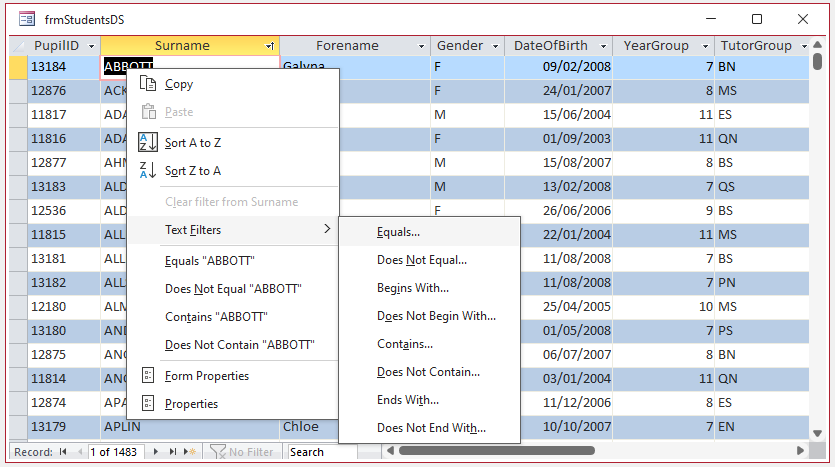835x467 pixels.
Task: Click TutorGroup cell QS for 13183
Action: click(762, 186)
